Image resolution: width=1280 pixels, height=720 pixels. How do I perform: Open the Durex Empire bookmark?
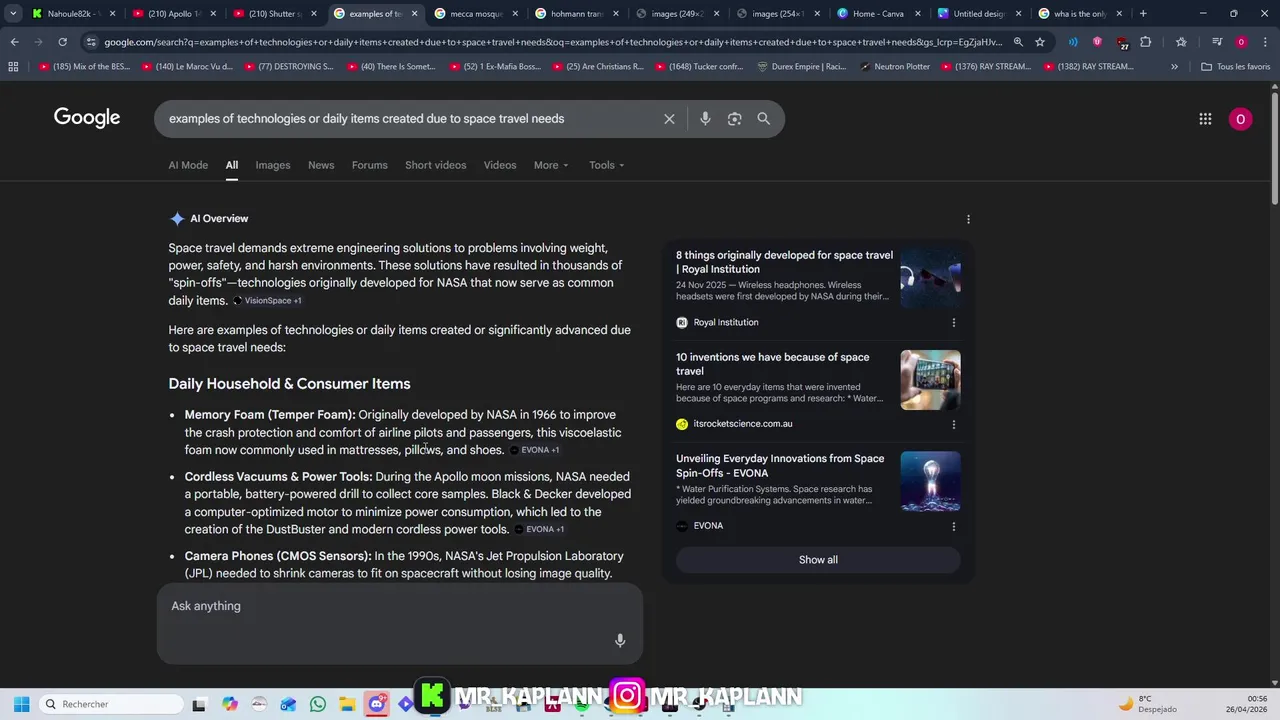(801, 66)
